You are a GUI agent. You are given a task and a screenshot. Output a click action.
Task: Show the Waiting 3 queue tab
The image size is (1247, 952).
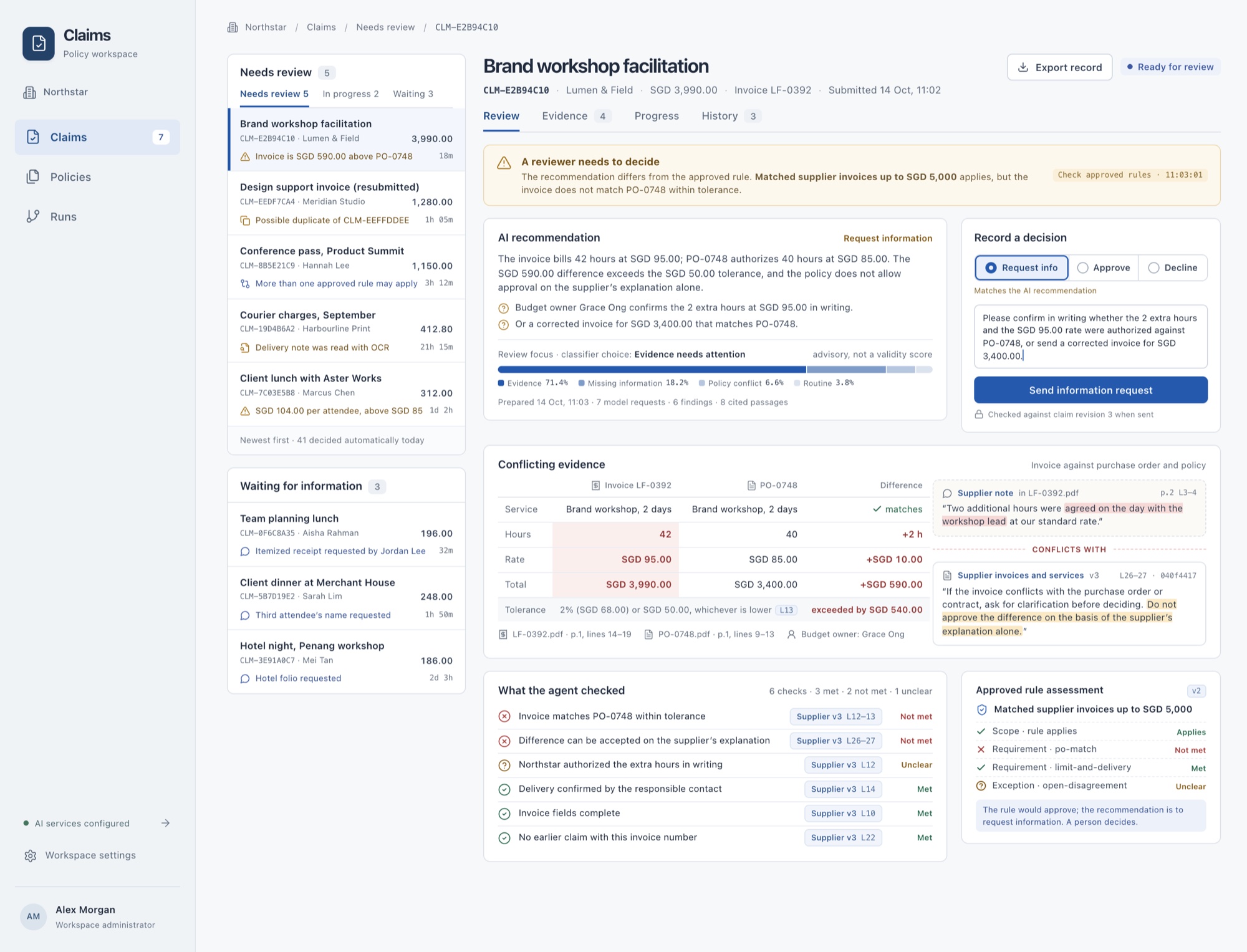point(413,94)
